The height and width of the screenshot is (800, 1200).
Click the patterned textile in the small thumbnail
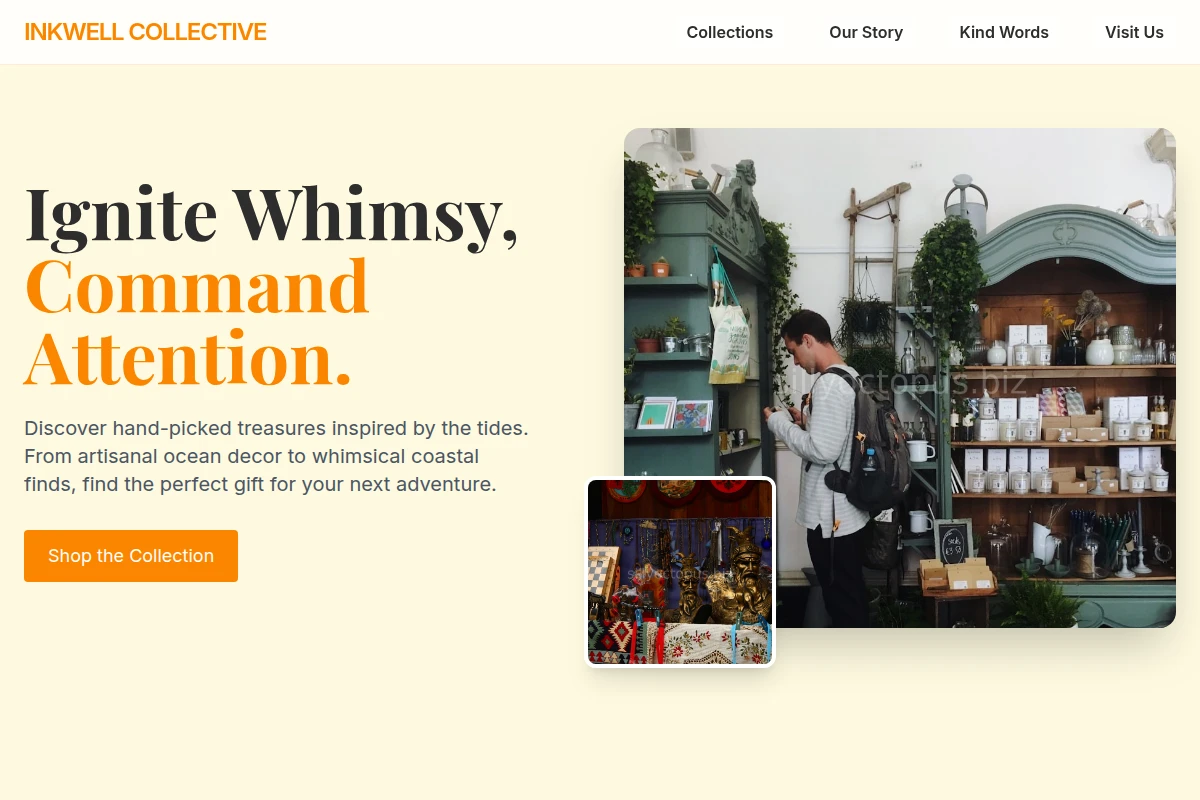click(x=680, y=642)
